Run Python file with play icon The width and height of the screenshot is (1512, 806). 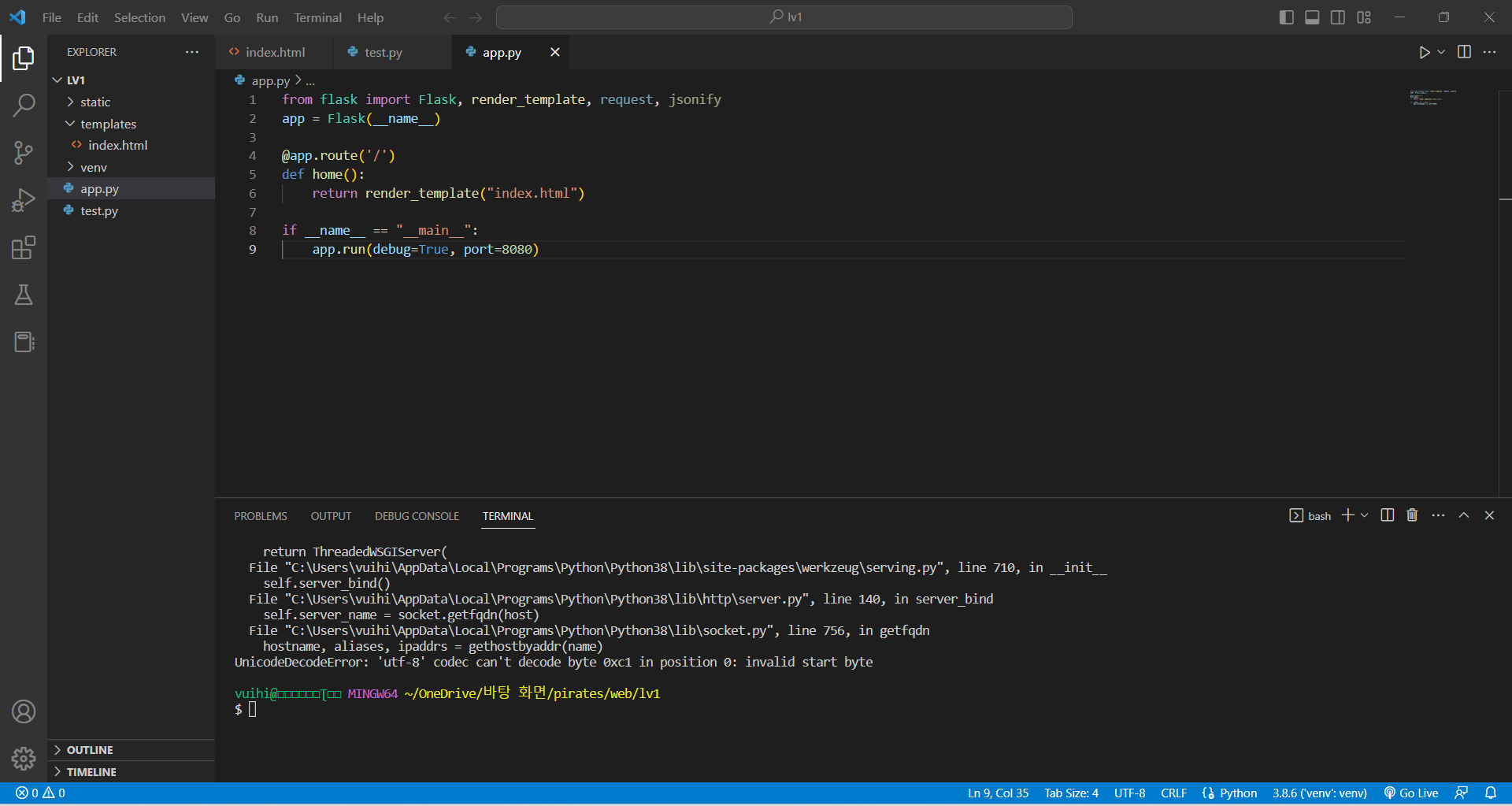1424,52
